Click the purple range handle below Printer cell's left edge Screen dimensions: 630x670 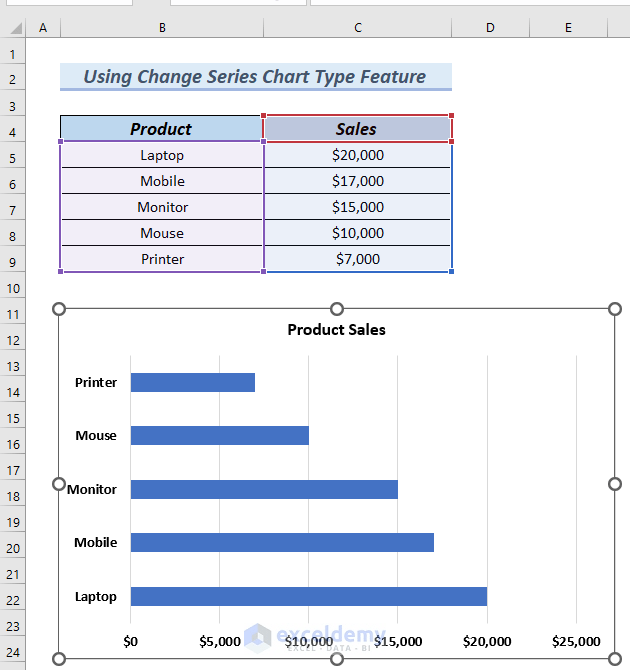click(61, 271)
